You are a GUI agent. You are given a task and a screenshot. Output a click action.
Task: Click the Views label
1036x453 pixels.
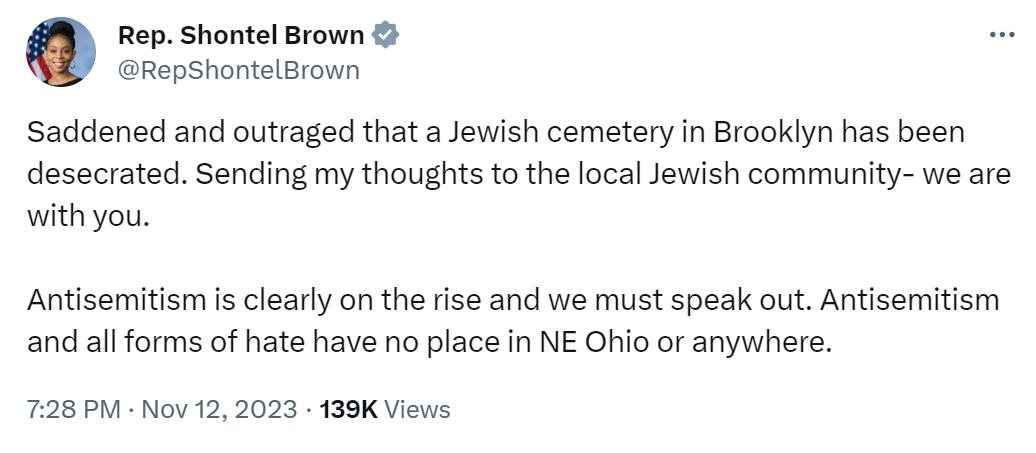417,409
